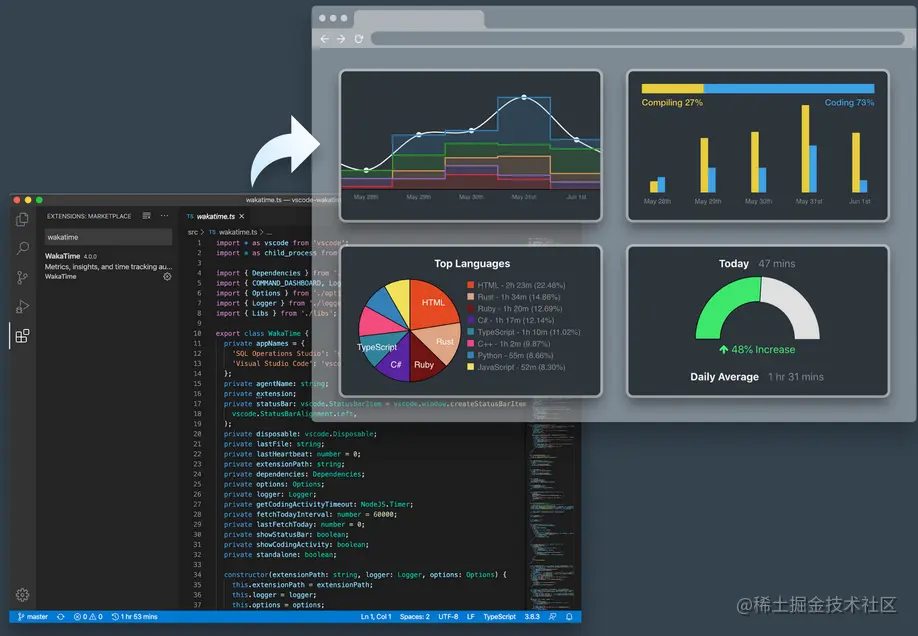The width and height of the screenshot is (918, 636).
Task: Change indentation via Spaces: 2
Action: 415,617
